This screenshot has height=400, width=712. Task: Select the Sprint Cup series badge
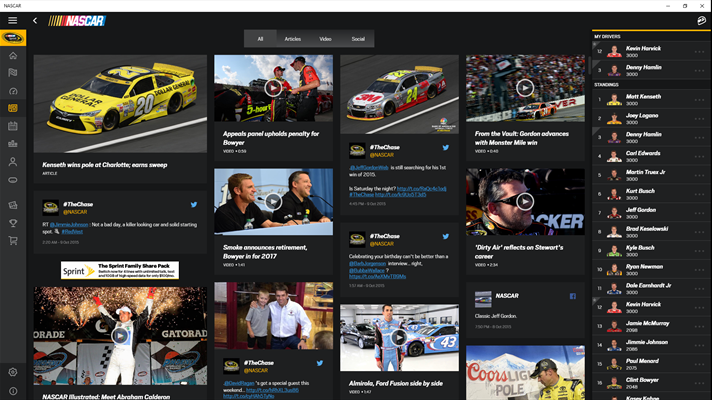[x=13, y=38]
